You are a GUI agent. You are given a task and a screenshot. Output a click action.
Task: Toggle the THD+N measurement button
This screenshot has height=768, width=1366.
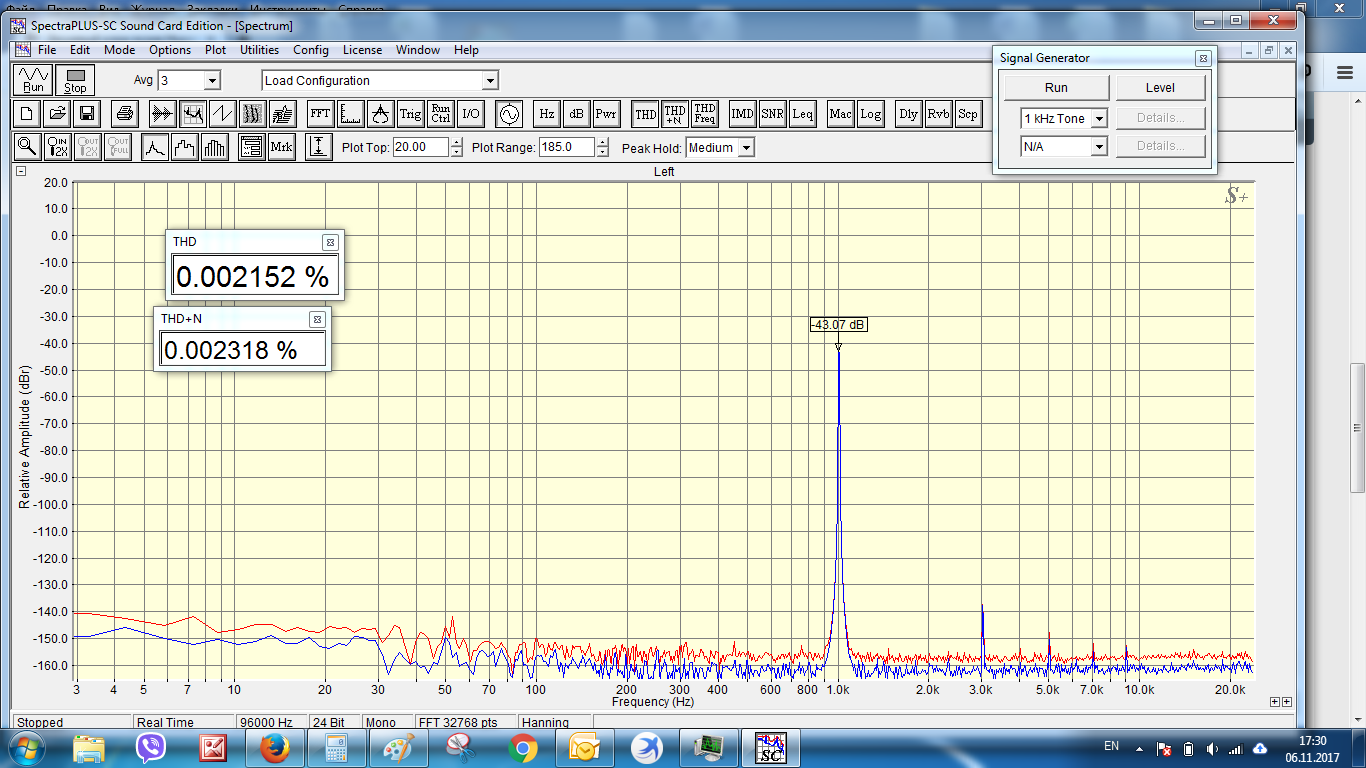(675, 114)
